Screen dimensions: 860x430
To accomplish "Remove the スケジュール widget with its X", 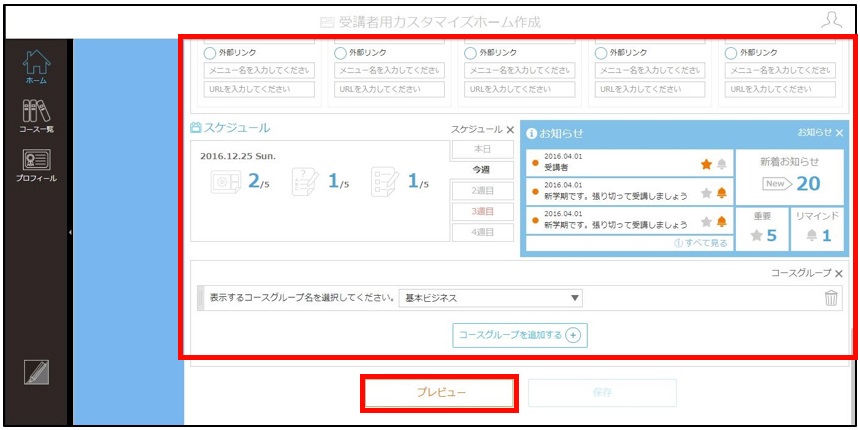I will [x=510, y=130].
